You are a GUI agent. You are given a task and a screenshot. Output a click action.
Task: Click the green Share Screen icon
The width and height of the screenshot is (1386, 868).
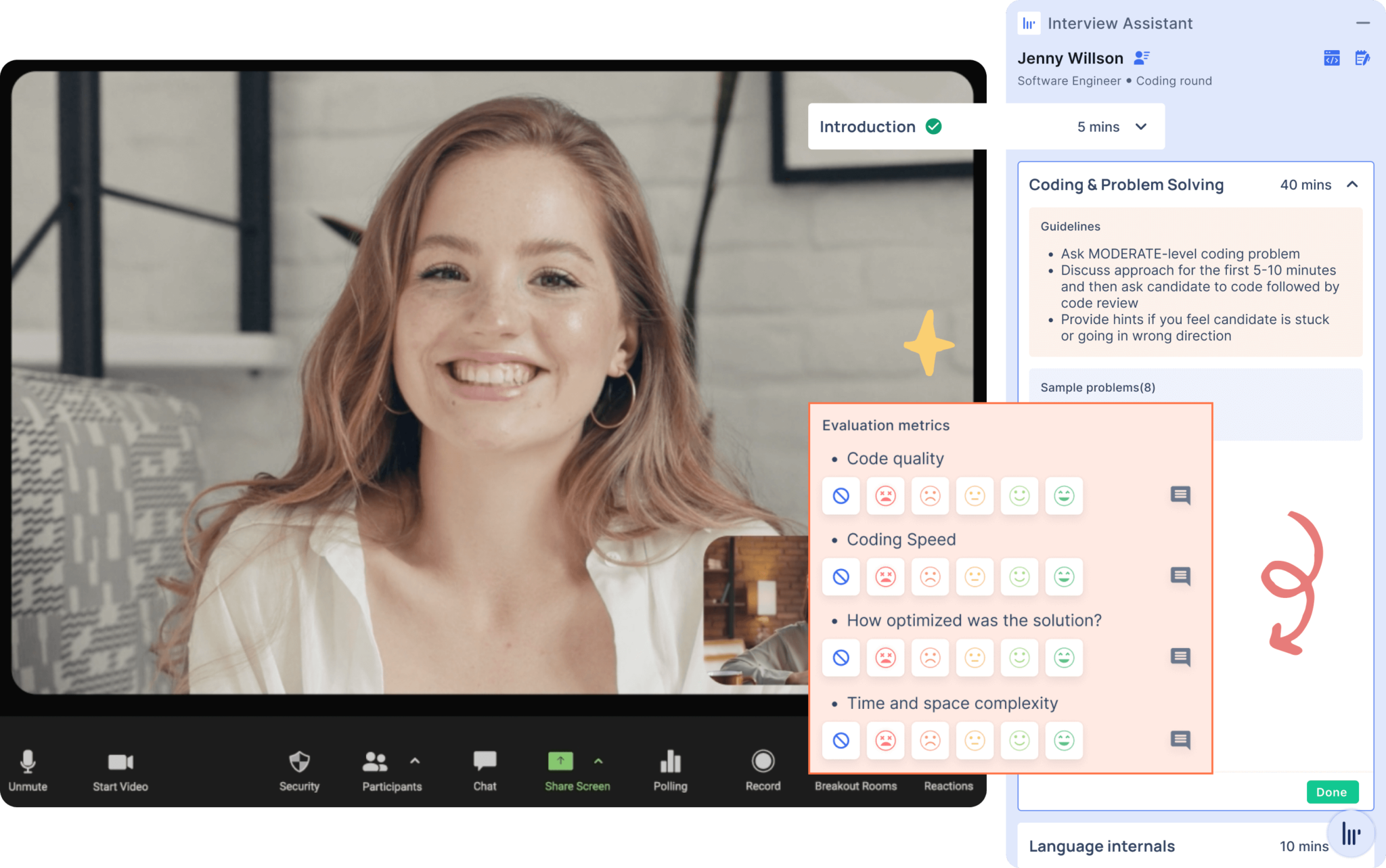tap(560, 761)
